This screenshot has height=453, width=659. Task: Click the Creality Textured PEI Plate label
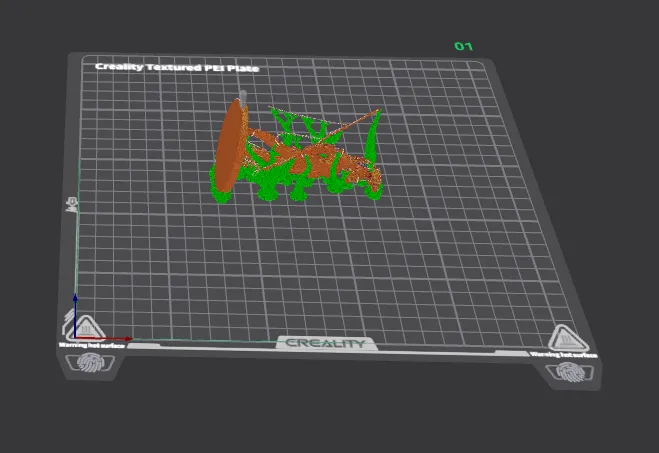pos(177,67)
